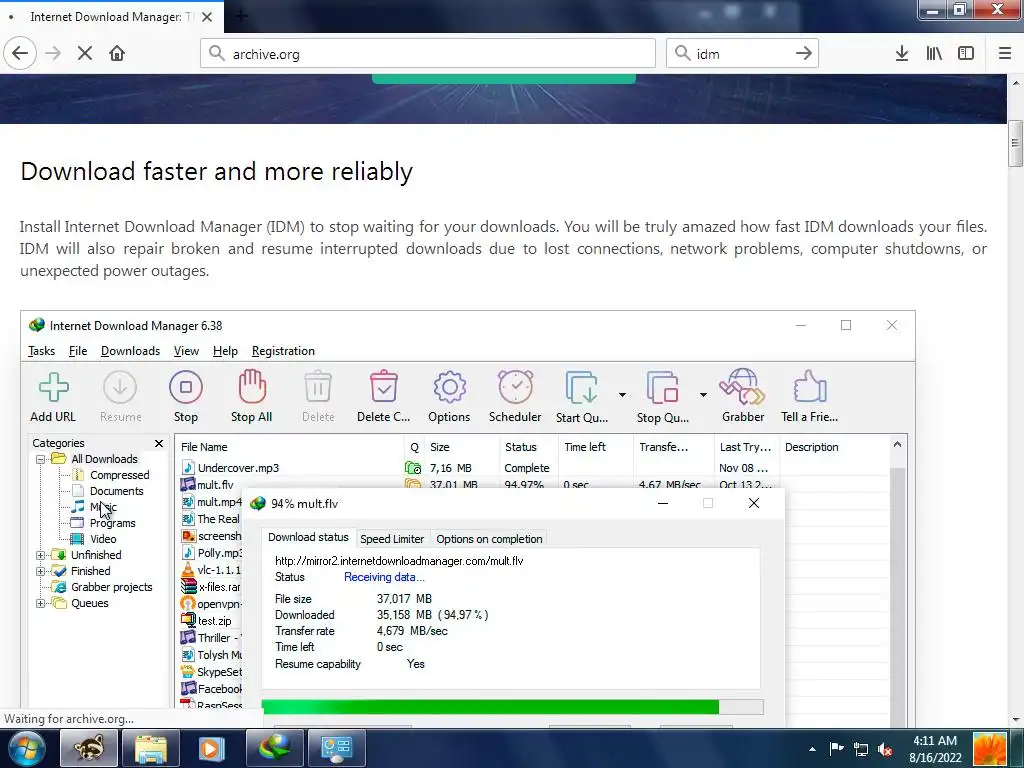Select Grabber projects in the tree
Screen dimensions: 1024x768
112,587
